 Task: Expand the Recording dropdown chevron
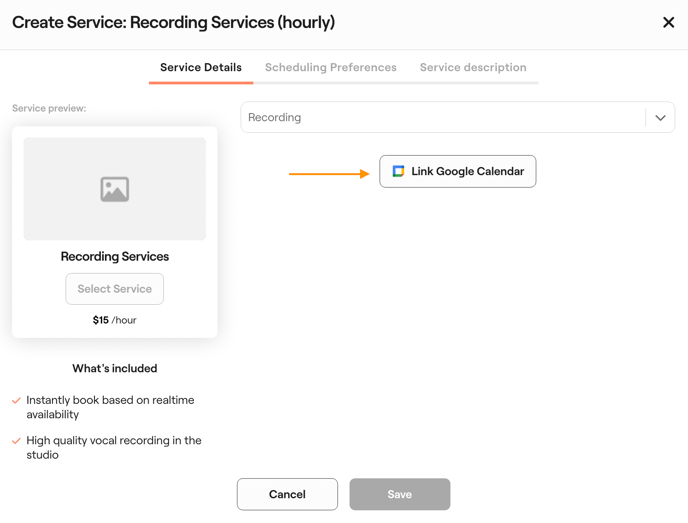coord(660,118)
